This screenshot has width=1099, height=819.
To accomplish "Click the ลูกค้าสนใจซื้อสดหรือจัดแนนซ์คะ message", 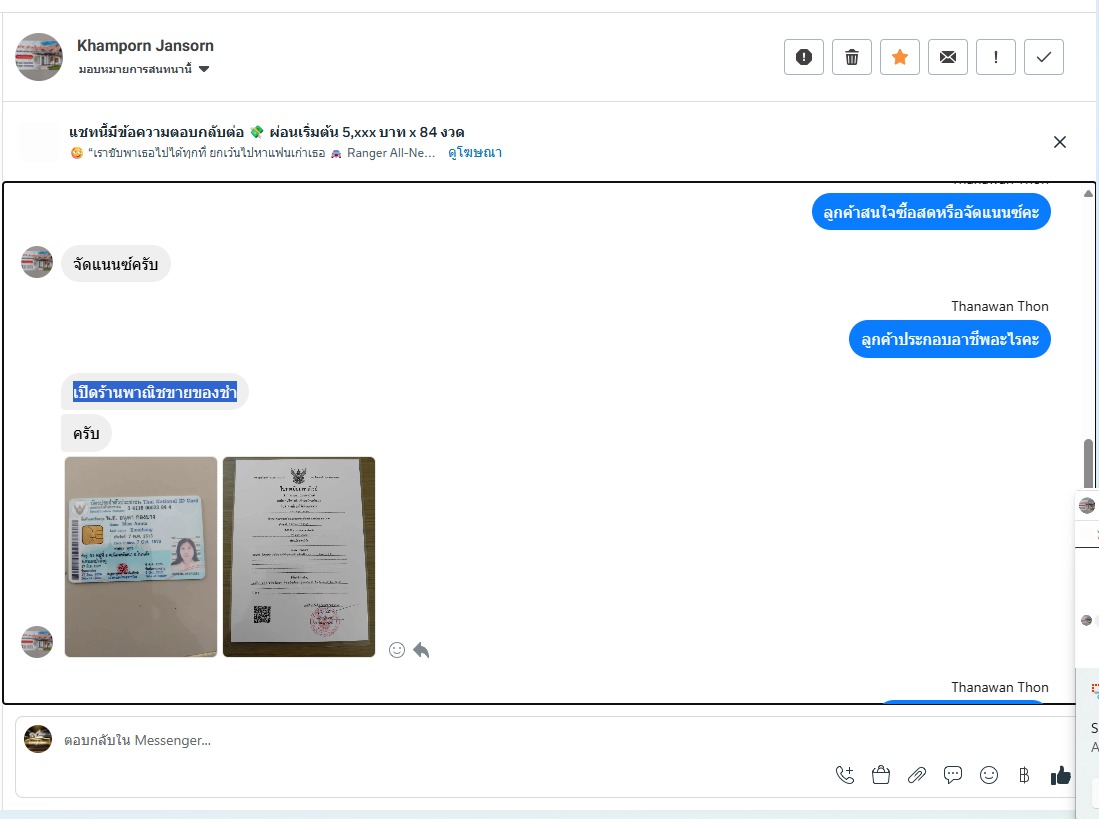I will click(931, 212).
